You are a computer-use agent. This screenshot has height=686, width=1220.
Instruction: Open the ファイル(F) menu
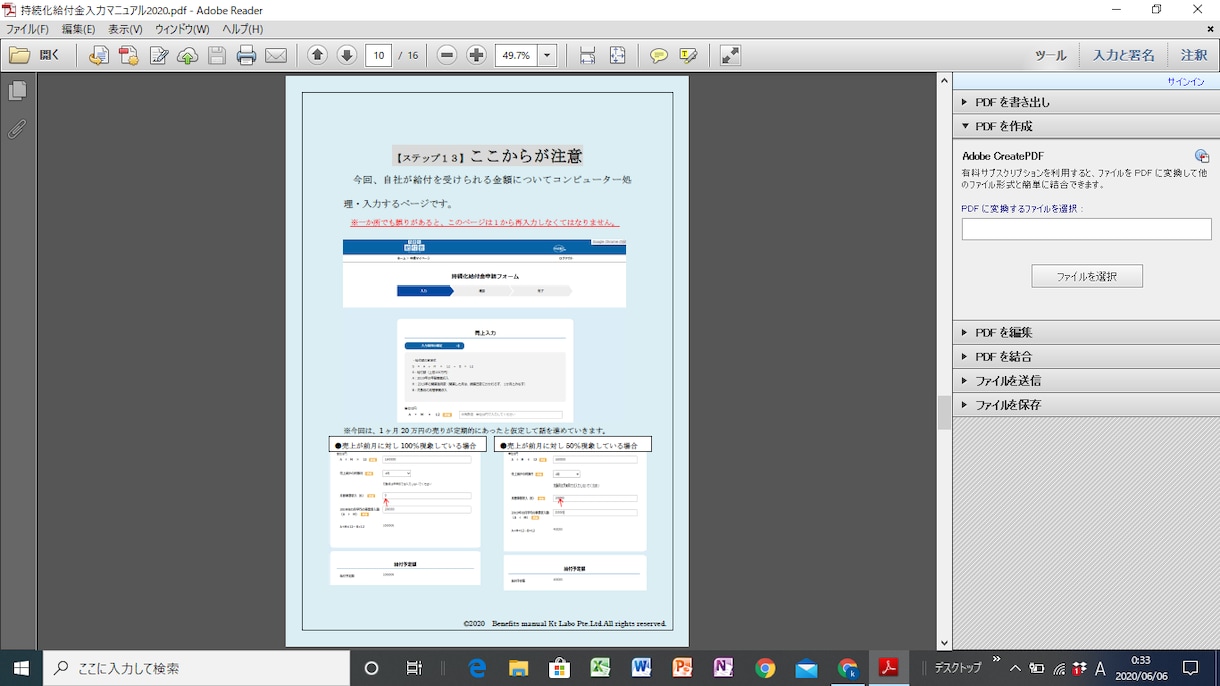27,30
